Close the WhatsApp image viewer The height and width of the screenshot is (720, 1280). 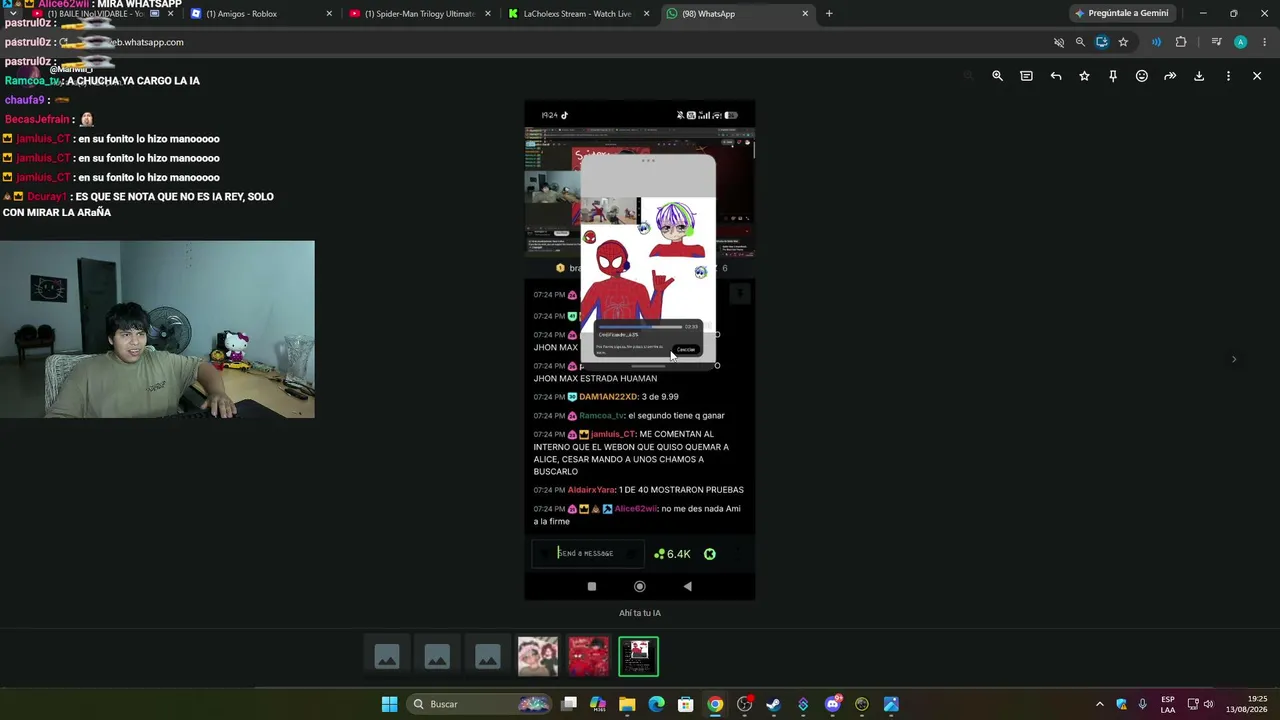[1257, 76]
